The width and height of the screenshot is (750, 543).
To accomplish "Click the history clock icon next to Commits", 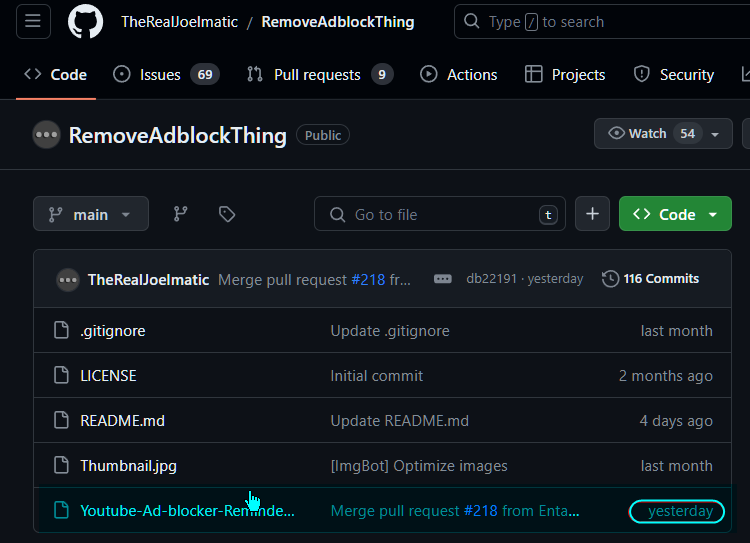I will coord(610,279).
